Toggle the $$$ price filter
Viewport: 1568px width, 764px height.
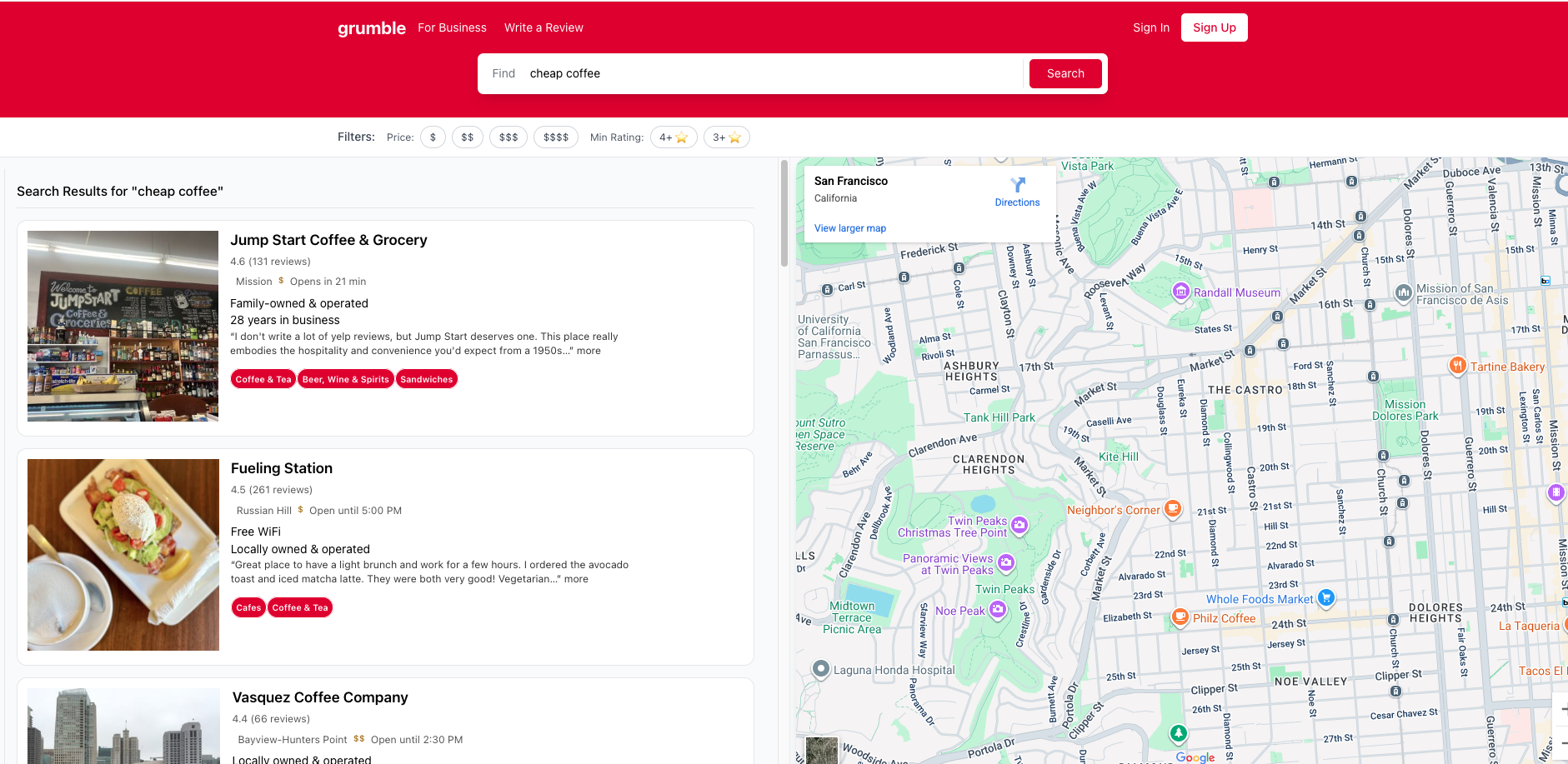[508, 137]
